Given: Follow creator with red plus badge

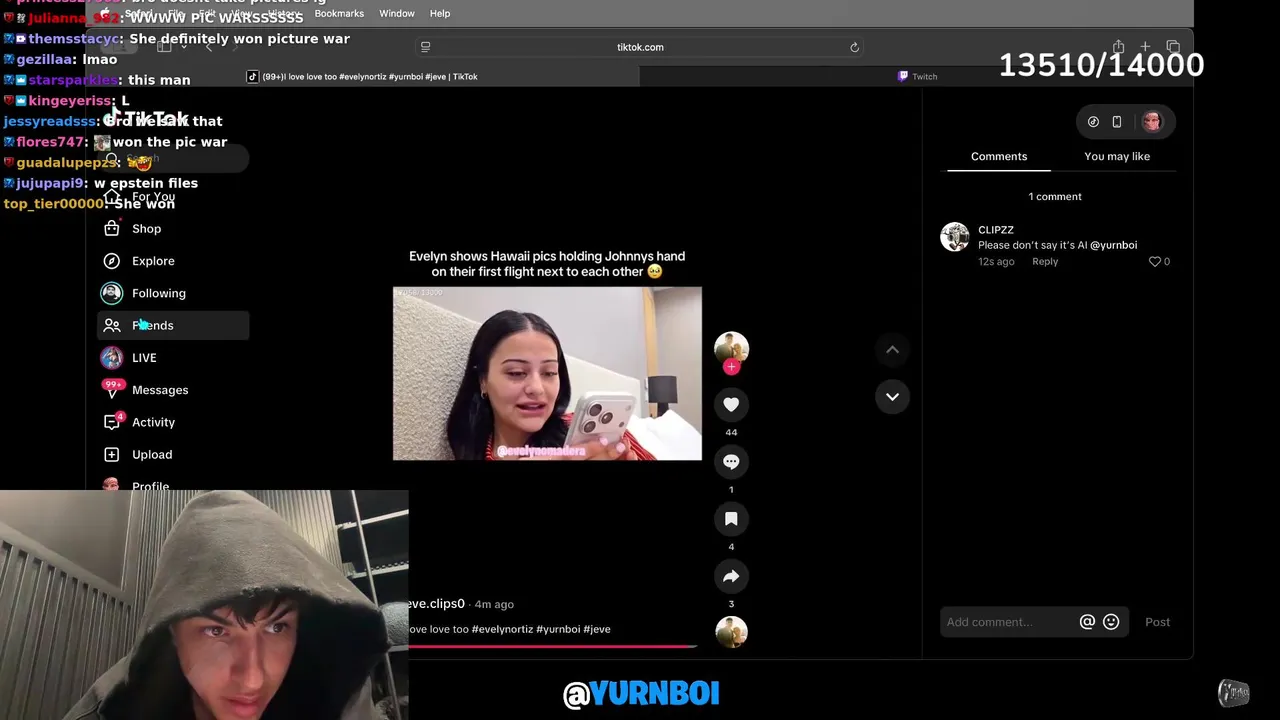Looking at the screenshot, I should pos(731,367).
